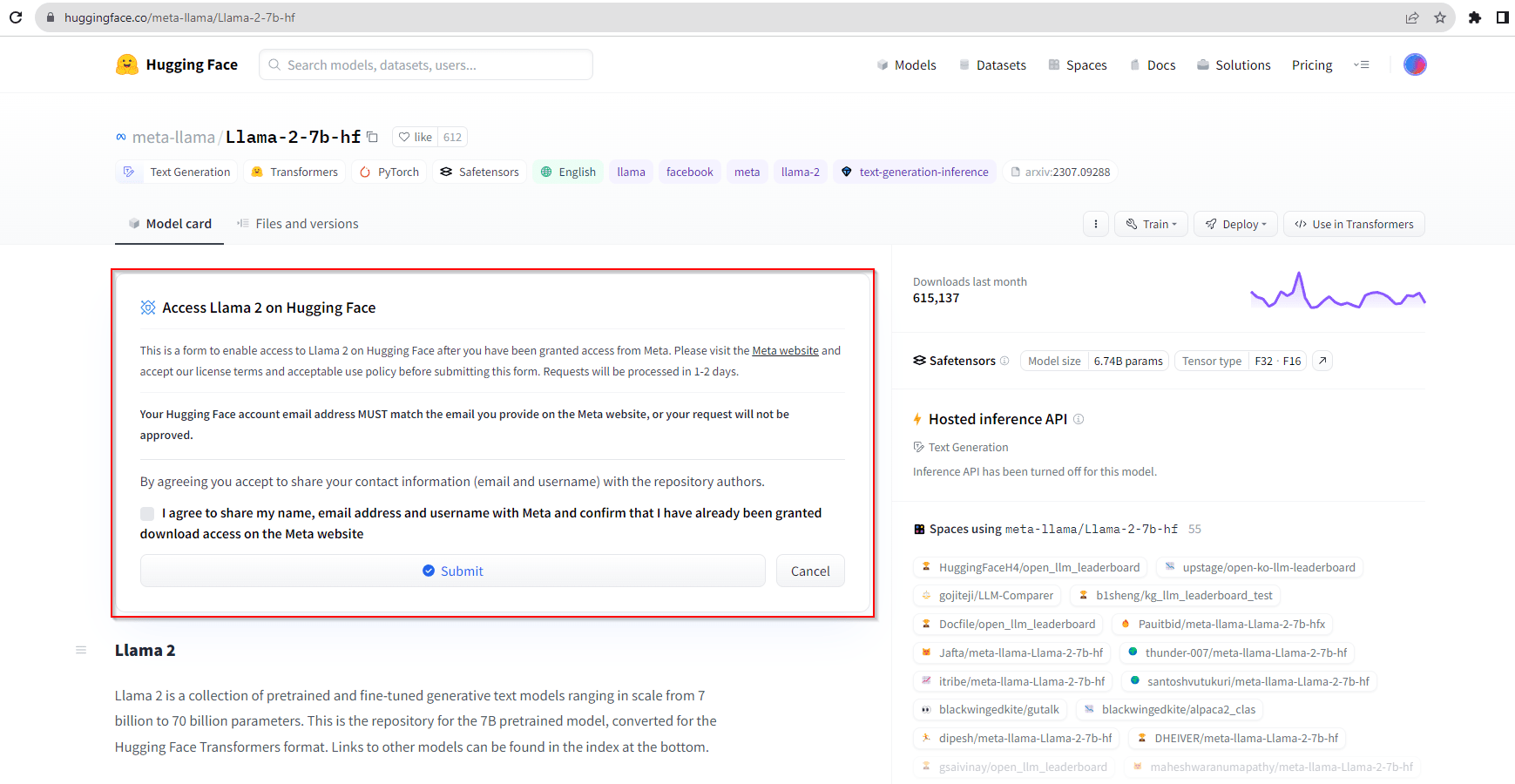The image size is (1515, 784).
Task: Check the agree to share information checkbox
Action: [x=147, y=514]
